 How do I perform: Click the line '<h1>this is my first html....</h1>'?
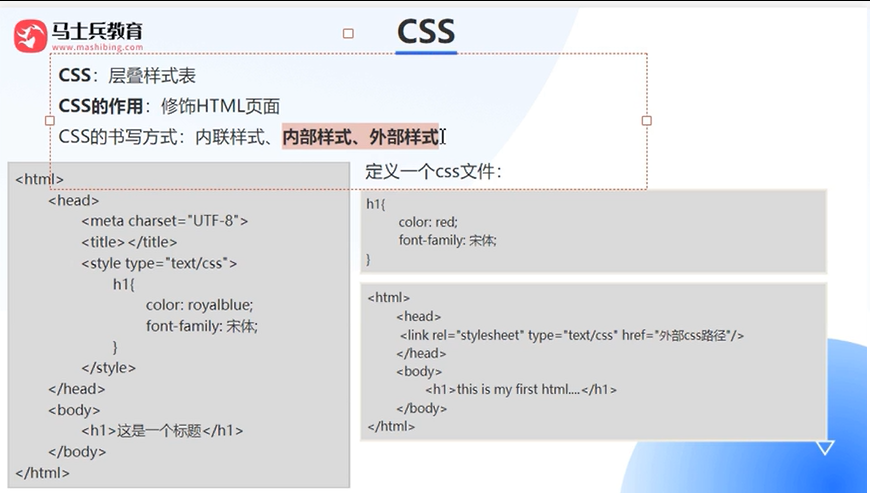521,389
